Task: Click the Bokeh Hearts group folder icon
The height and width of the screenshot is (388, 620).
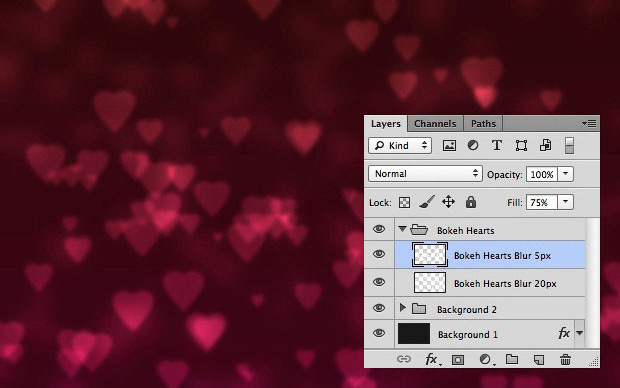Action: click(x=419, y=229)
